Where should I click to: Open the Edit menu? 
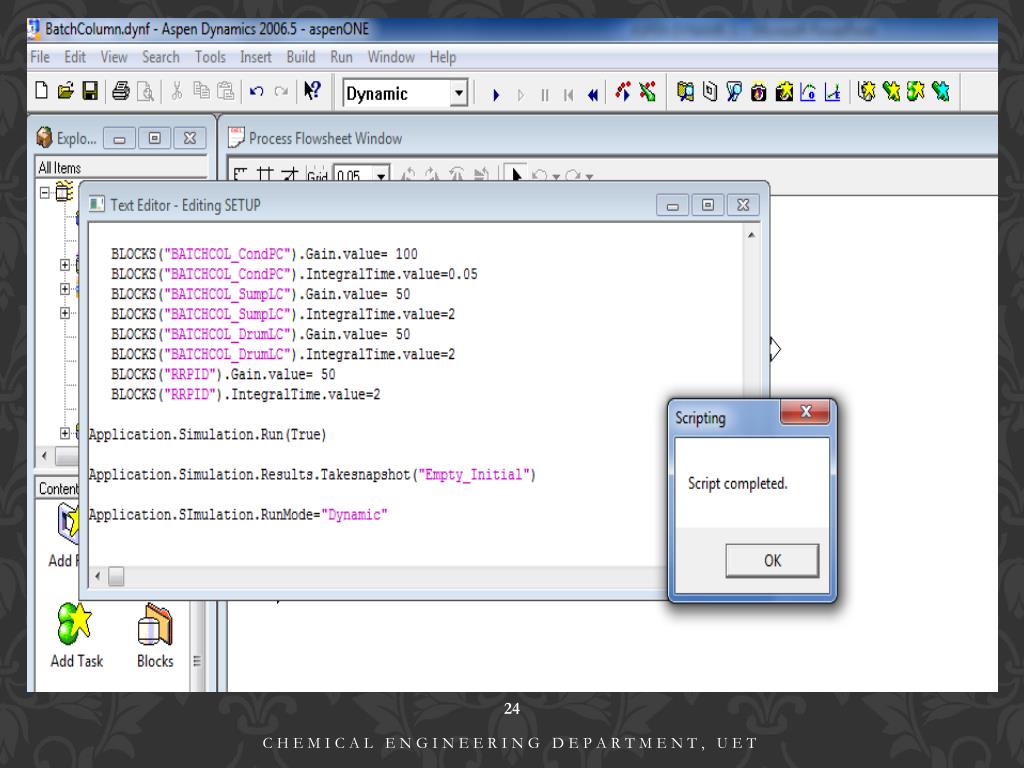point(75,57)
